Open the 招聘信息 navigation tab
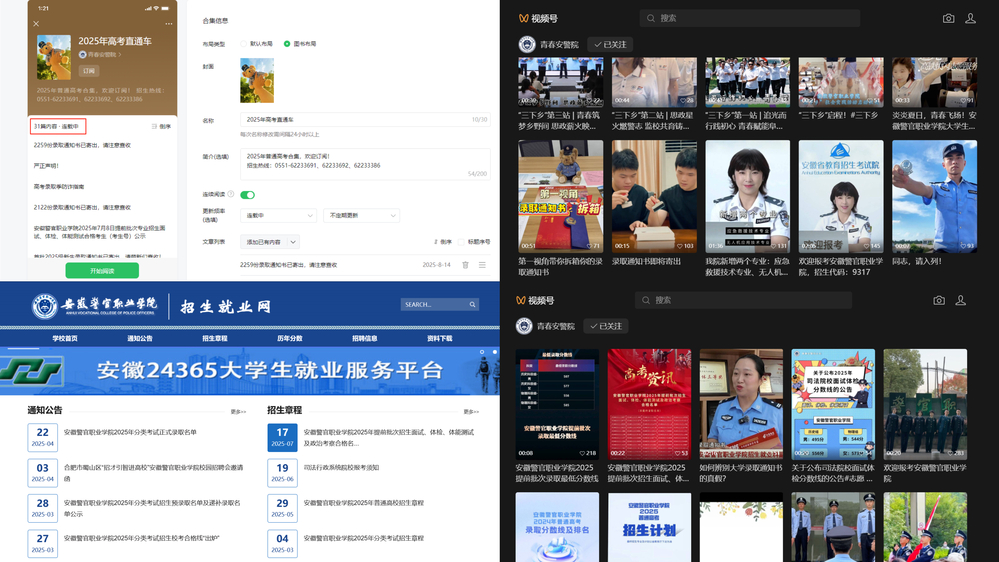The height and width of the screenshot is (562, 999). click(364, 338)
